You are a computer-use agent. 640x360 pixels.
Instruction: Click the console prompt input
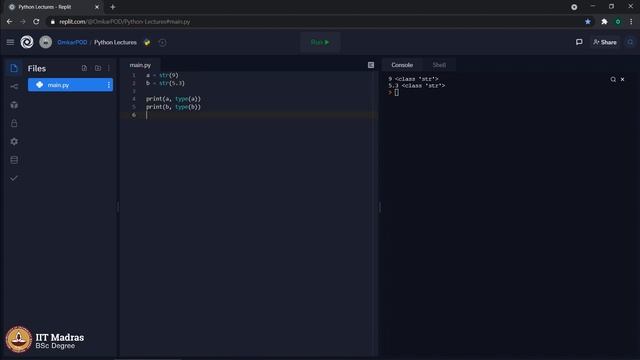coord(396,93)
